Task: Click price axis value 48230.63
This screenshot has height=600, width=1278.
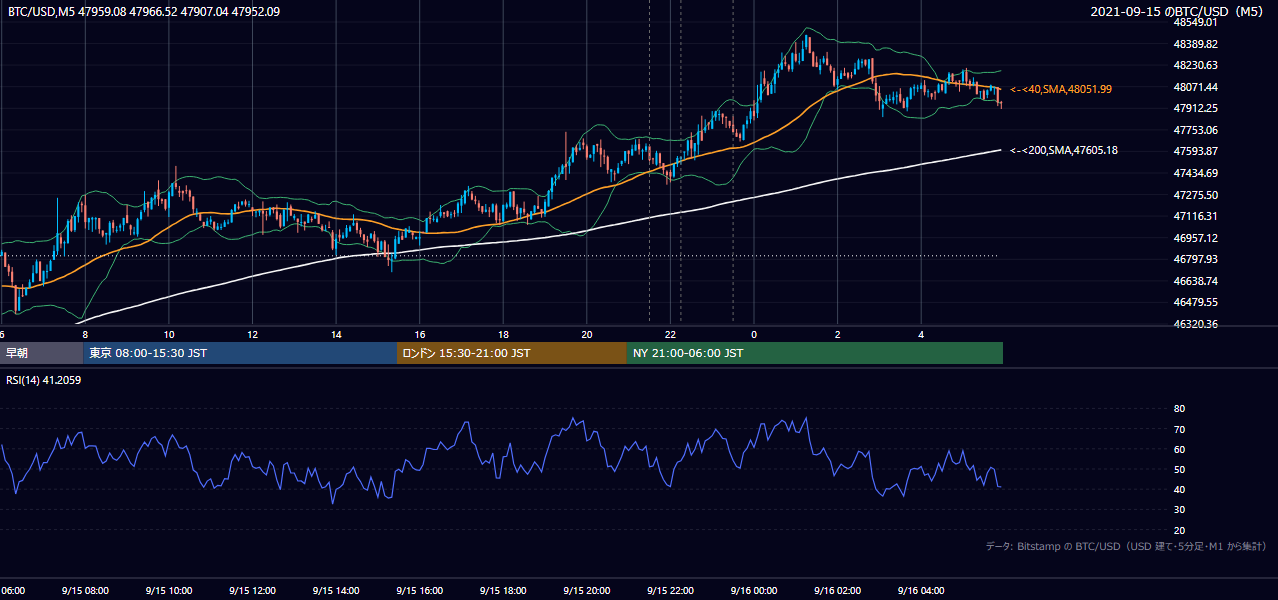Action: point(1195,65)
